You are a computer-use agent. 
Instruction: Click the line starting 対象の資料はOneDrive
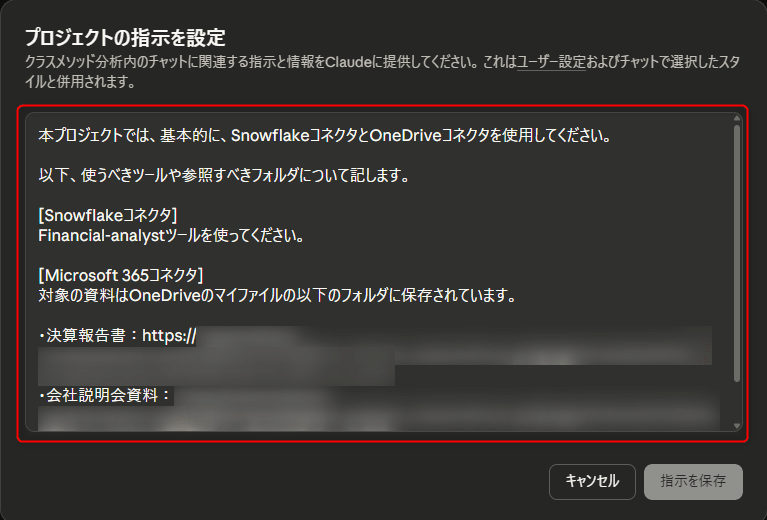277,295
